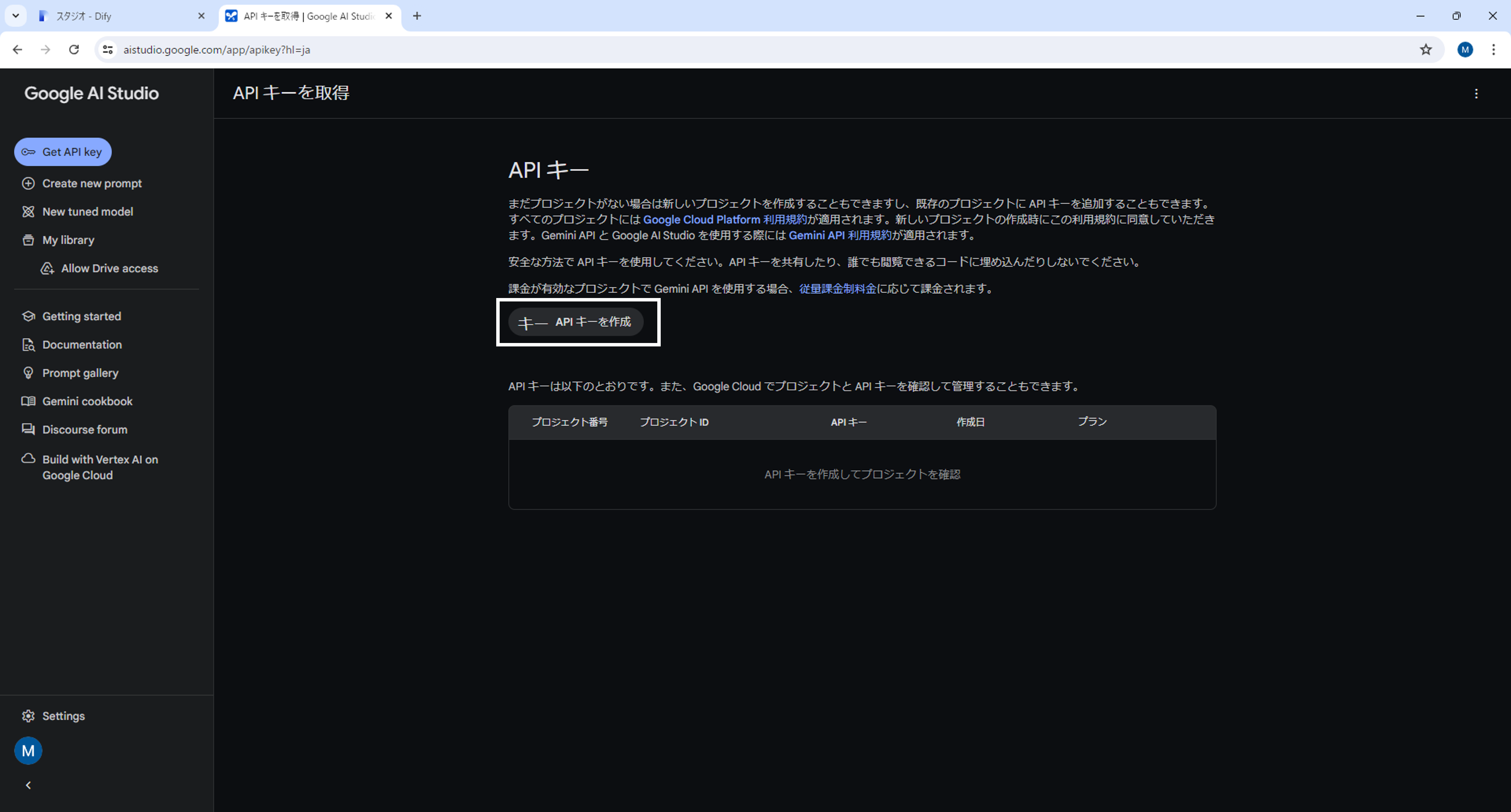Open the page's three-dot more options menu
This screenshot has height=812, width=1511.
point(1476,94)
